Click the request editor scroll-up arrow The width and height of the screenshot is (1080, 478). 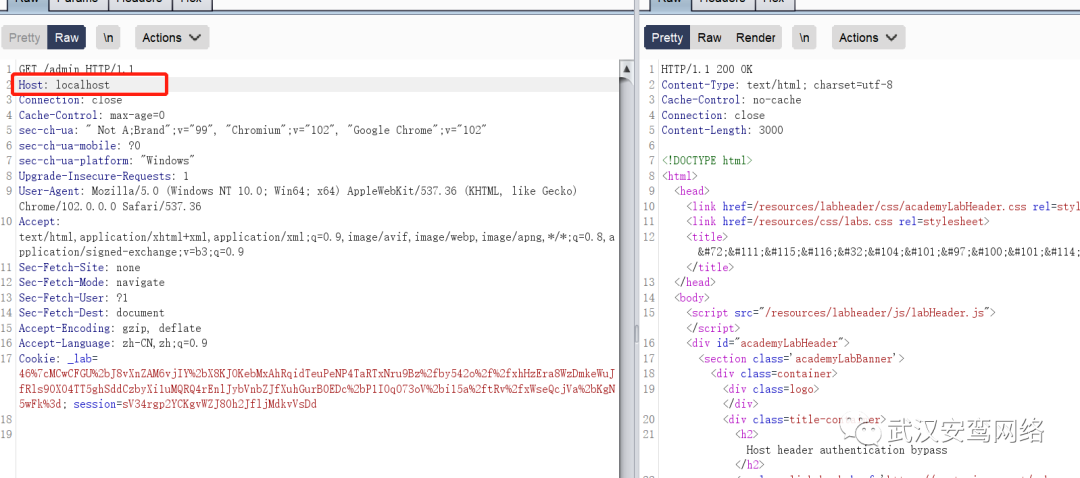[x=627, y=70]
